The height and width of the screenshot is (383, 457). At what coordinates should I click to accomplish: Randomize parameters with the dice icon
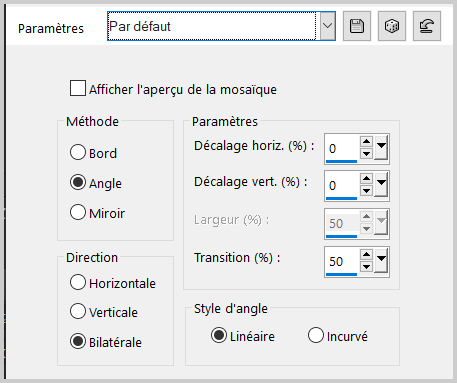(x=392, y=26)
